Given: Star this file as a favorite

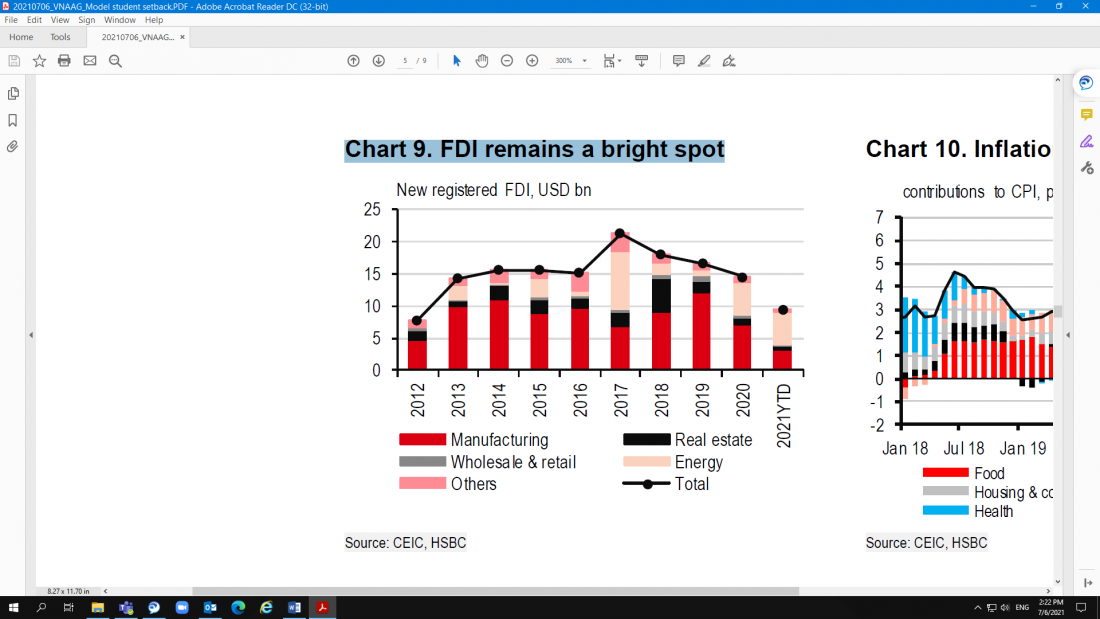Looking at the screenshot, I should pos(39,61).
